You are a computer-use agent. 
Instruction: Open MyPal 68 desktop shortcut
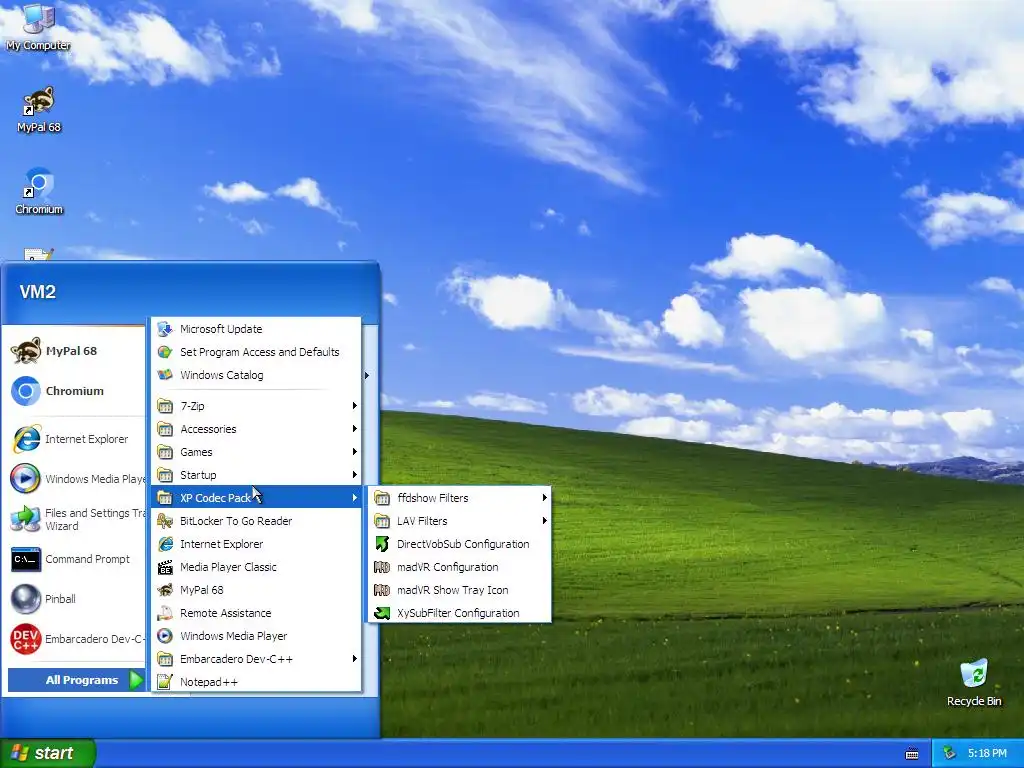coord(39,110)
